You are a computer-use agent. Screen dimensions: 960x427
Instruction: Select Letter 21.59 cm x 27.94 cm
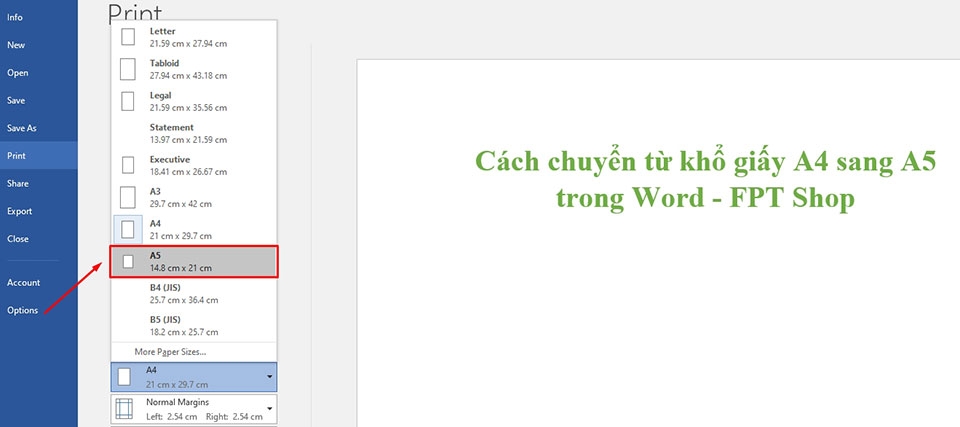(193, 37)
